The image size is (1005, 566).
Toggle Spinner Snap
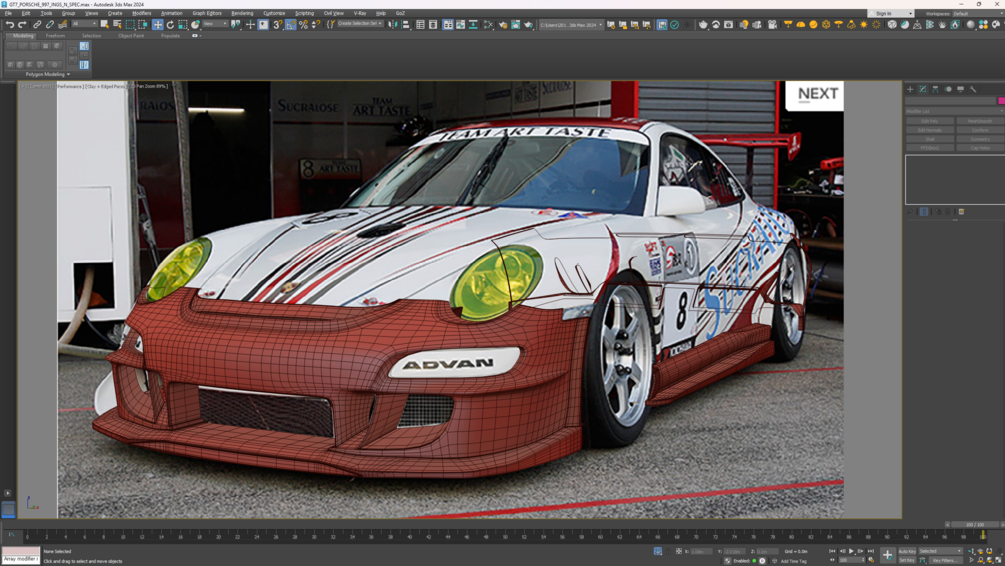pos(315,24)
